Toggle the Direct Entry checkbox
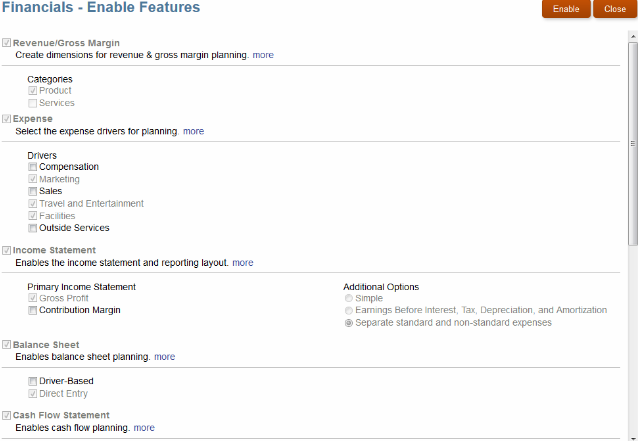This screenshot has width=638, height=441. (x=33, y=393)
